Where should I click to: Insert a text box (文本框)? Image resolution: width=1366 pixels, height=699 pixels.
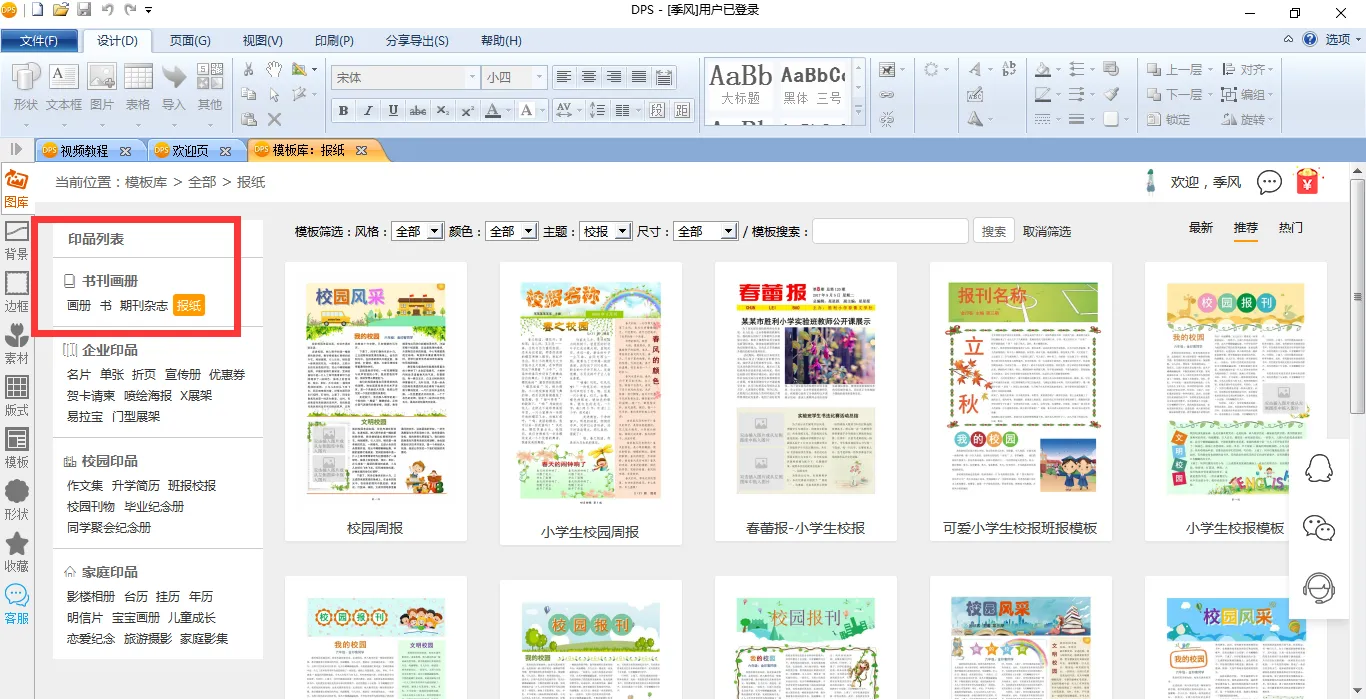tap(64, 86)
